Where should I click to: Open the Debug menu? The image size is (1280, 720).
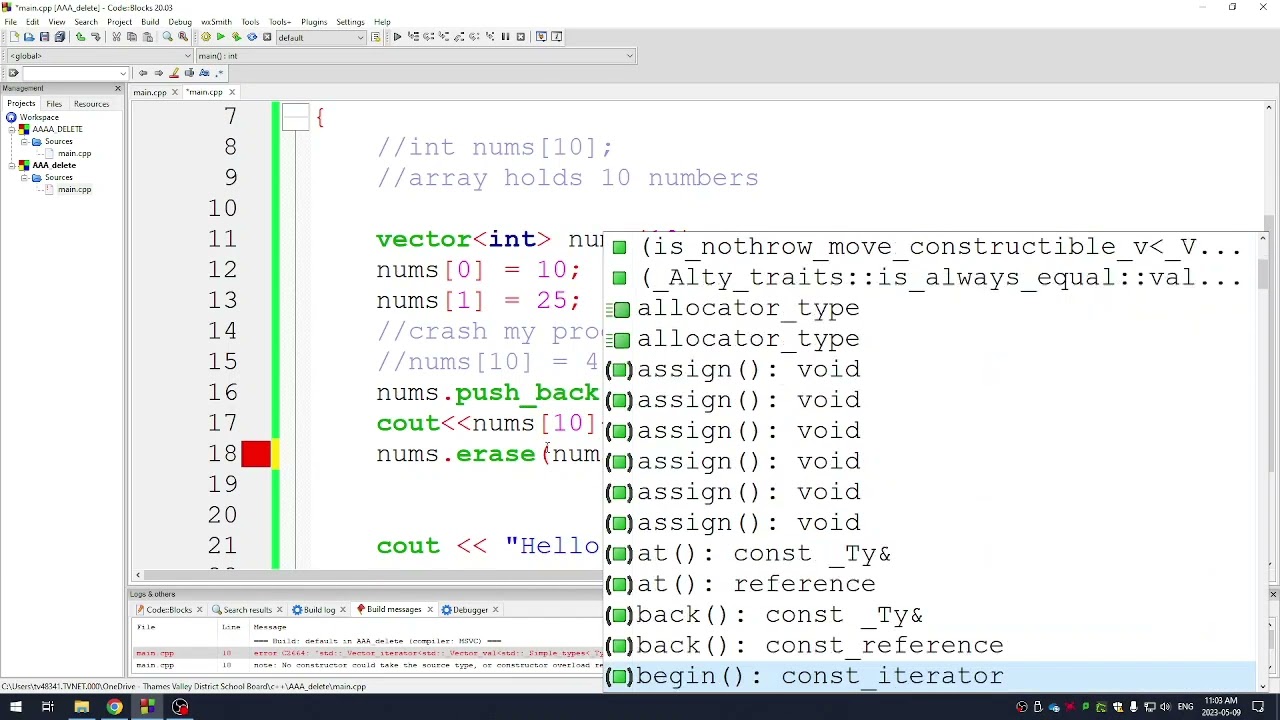(180, 22)
